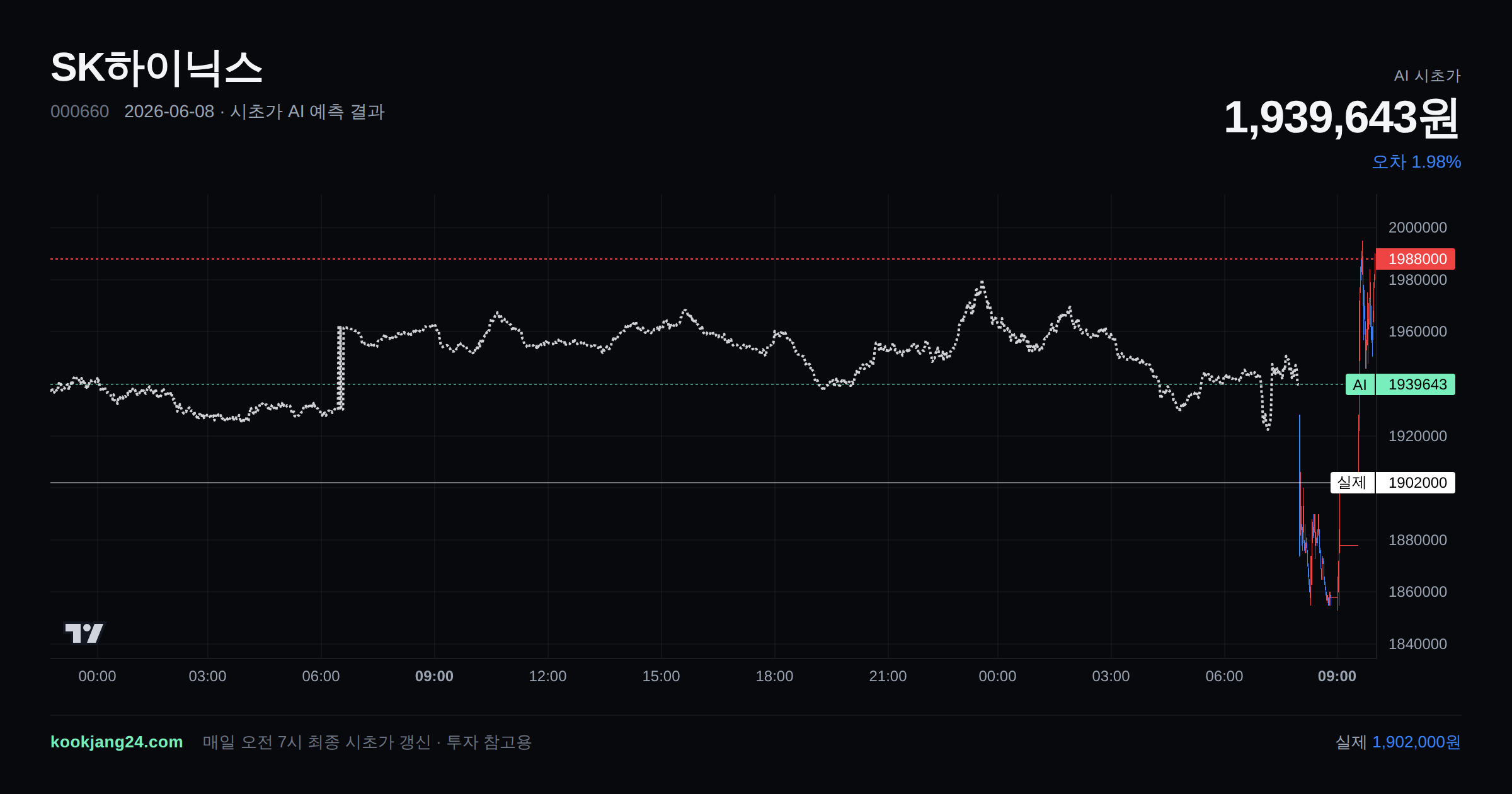
Task: Click the SK하이닉스 title
Action: (156, 68)
